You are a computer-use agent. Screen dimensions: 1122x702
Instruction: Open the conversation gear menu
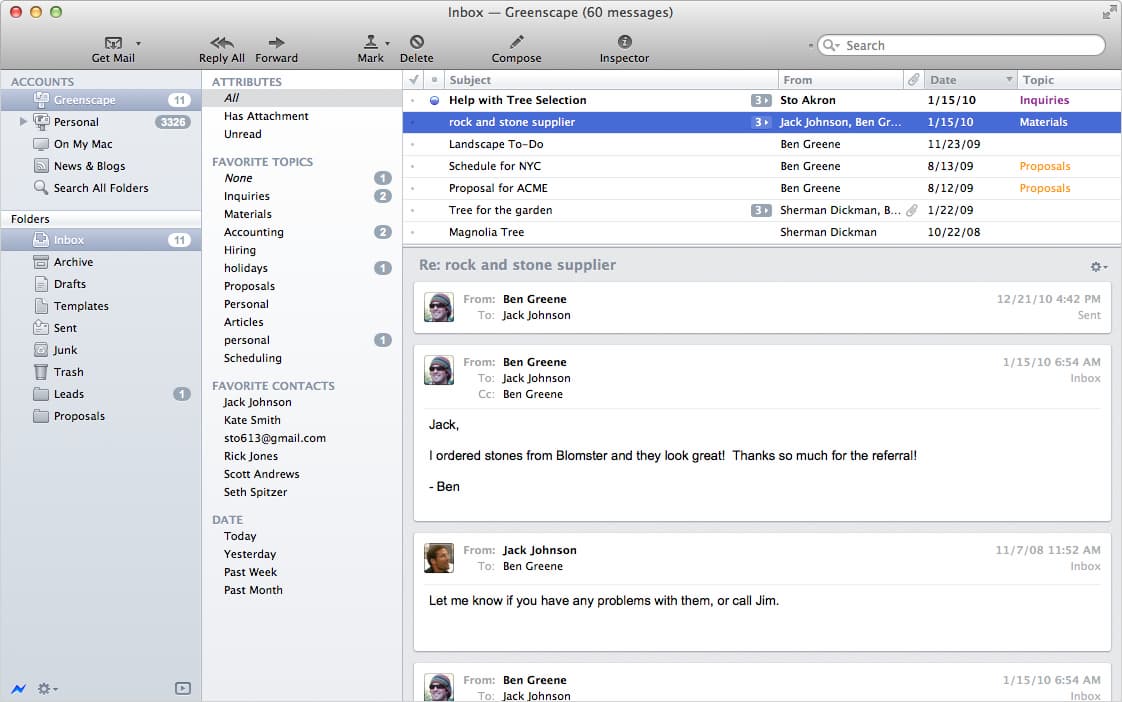pyautogui.click(x=1098, y=267)
